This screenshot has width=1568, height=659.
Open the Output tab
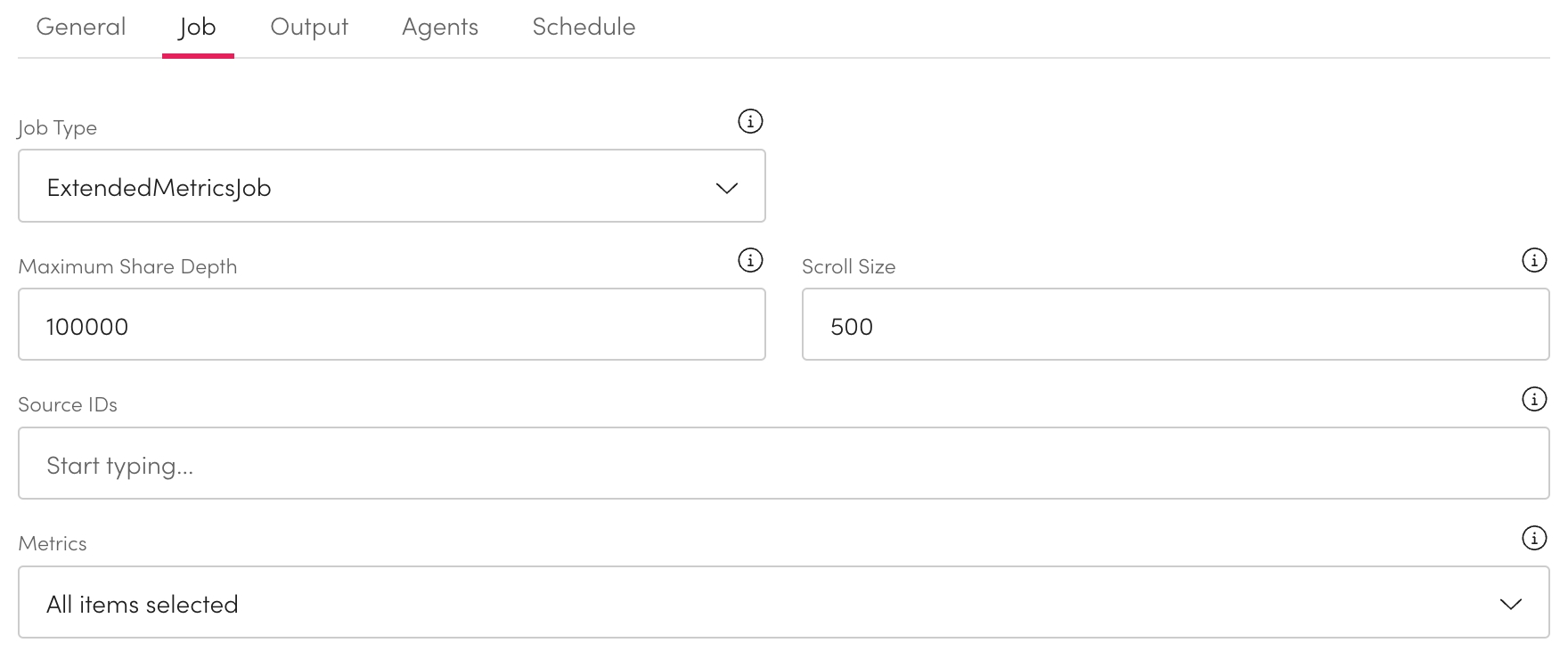tap(309, 27)
